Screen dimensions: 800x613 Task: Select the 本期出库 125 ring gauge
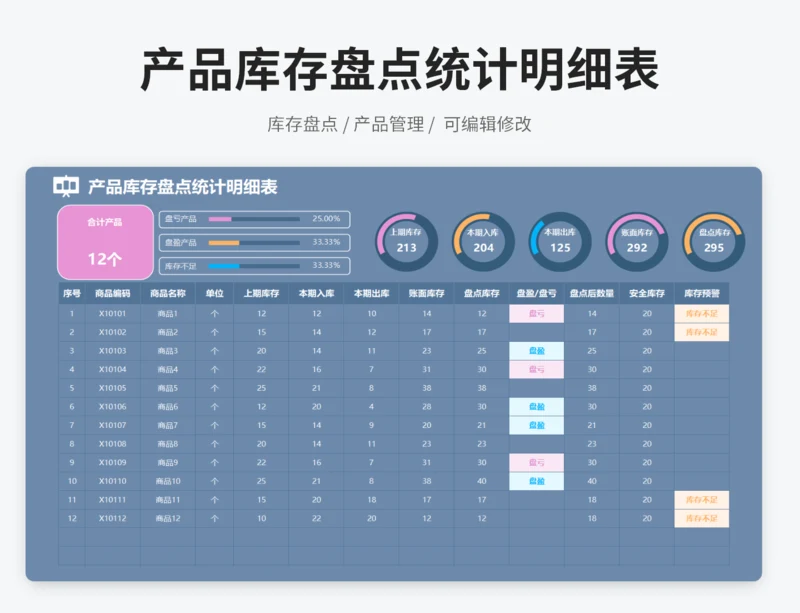(560, 241)
